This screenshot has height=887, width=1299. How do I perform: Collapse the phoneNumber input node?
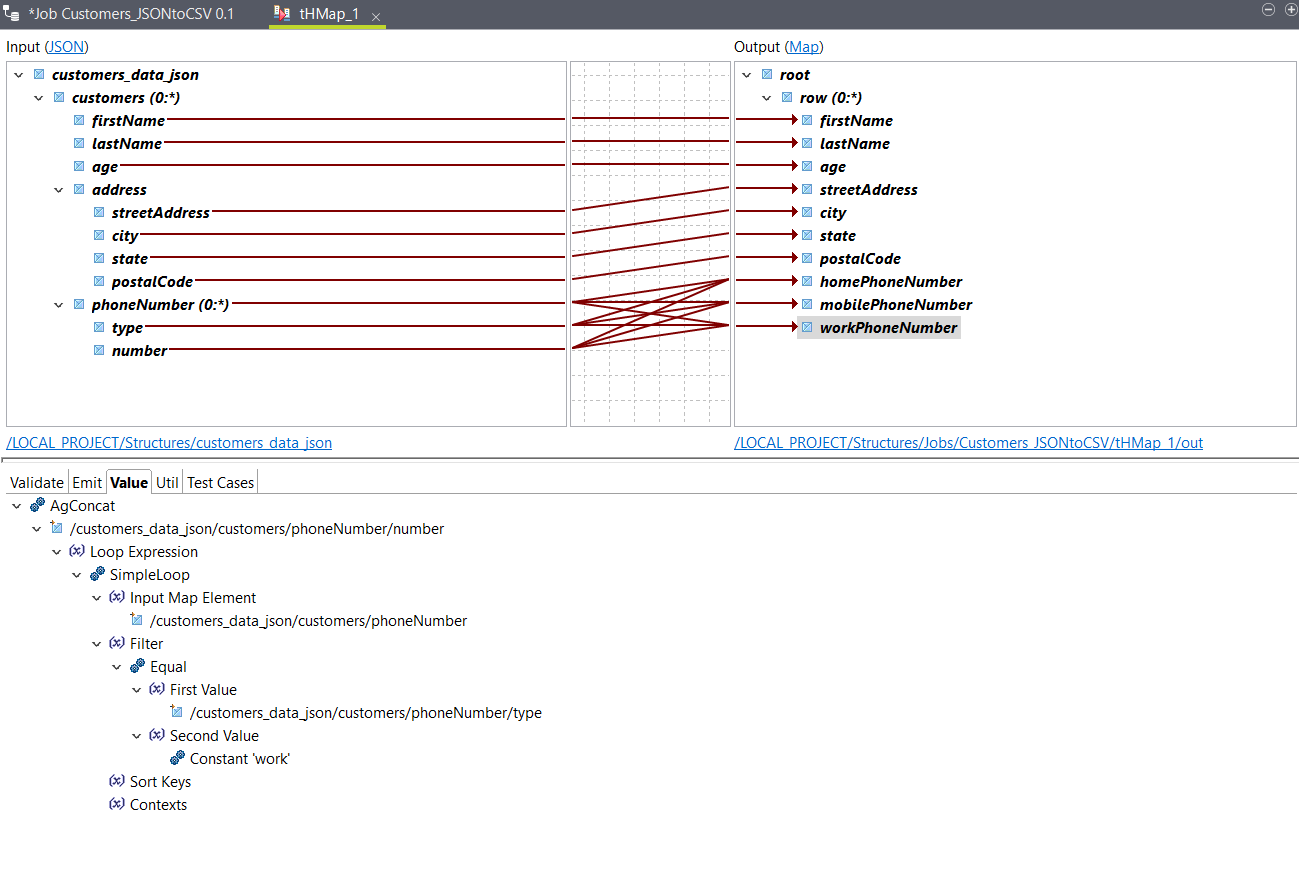59,305
